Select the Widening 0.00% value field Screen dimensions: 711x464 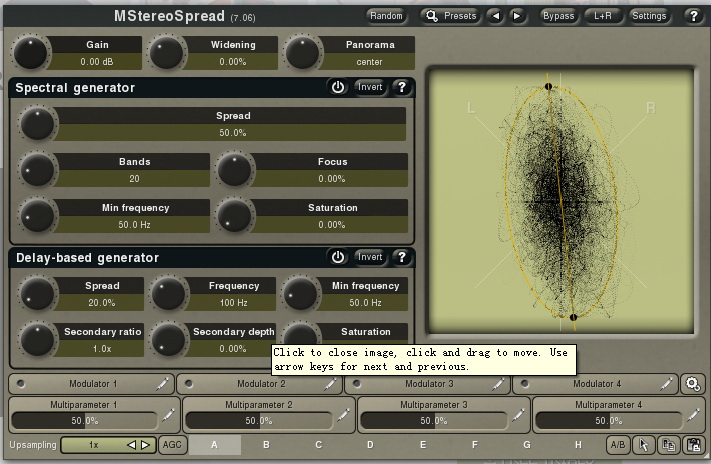pyautogui.click(x=233, y=62)
